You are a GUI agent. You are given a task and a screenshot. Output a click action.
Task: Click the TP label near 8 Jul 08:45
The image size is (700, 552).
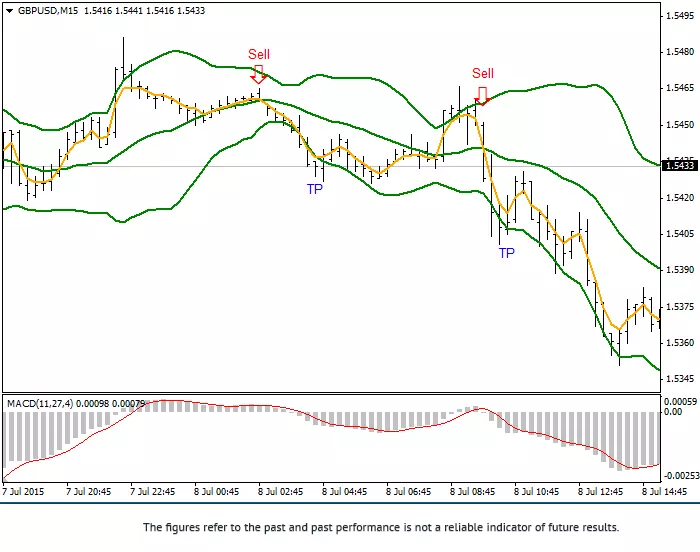coord(507,253)
